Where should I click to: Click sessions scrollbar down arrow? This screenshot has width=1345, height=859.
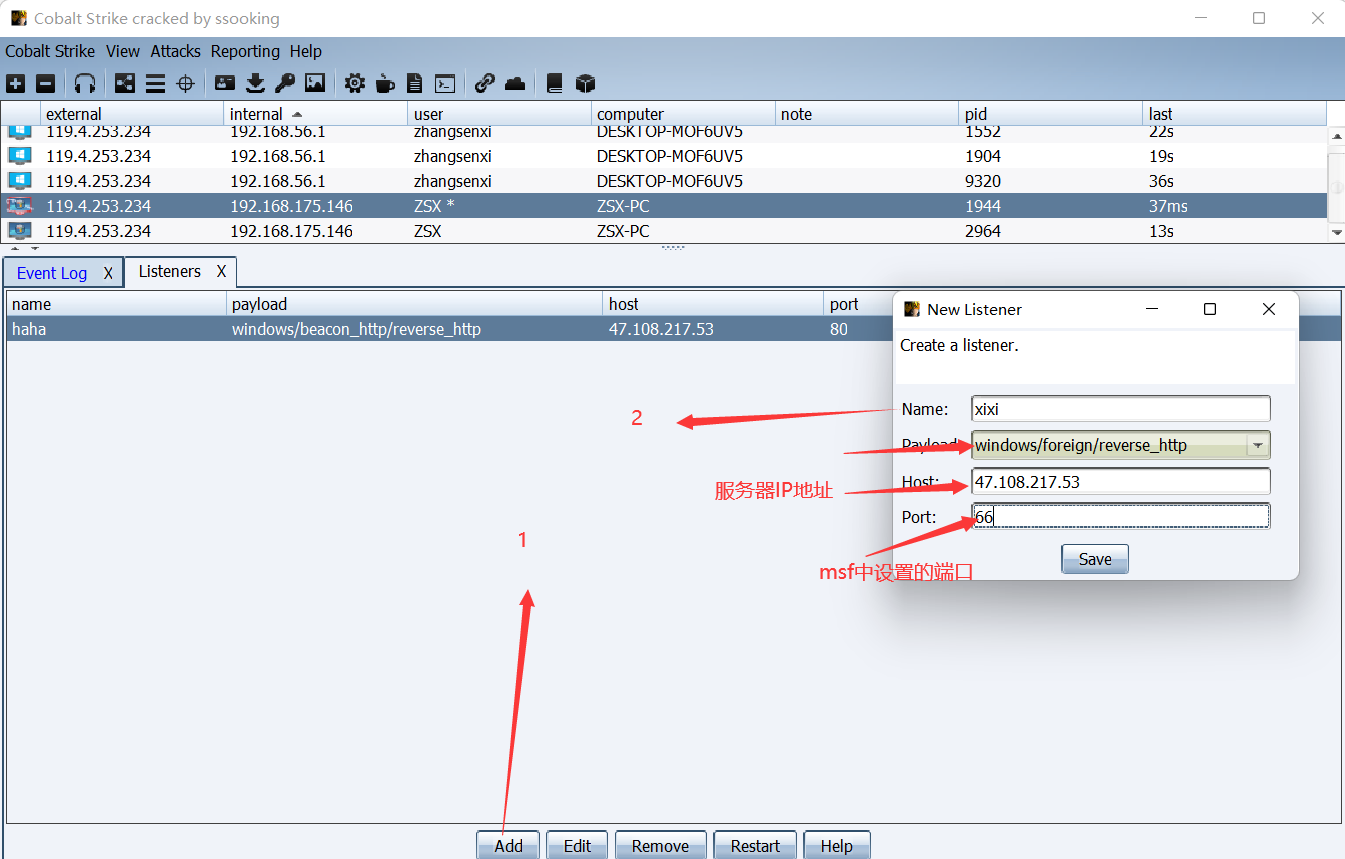point(1337,232)
